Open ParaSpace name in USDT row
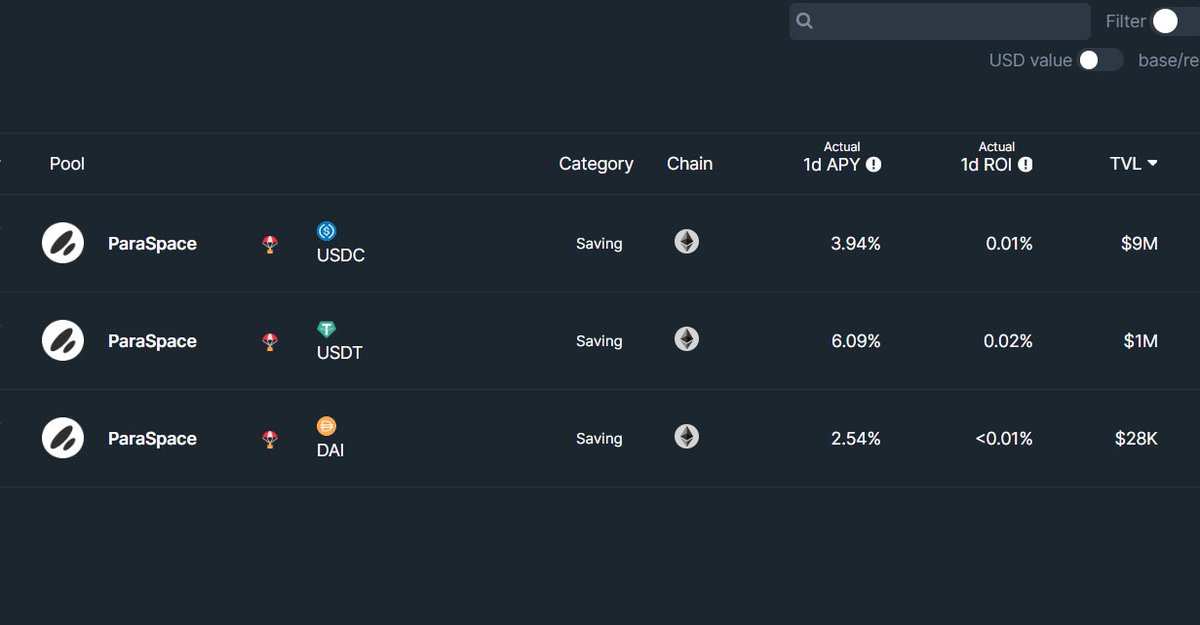The image size is (1200, 625). [x=152, y=342]
